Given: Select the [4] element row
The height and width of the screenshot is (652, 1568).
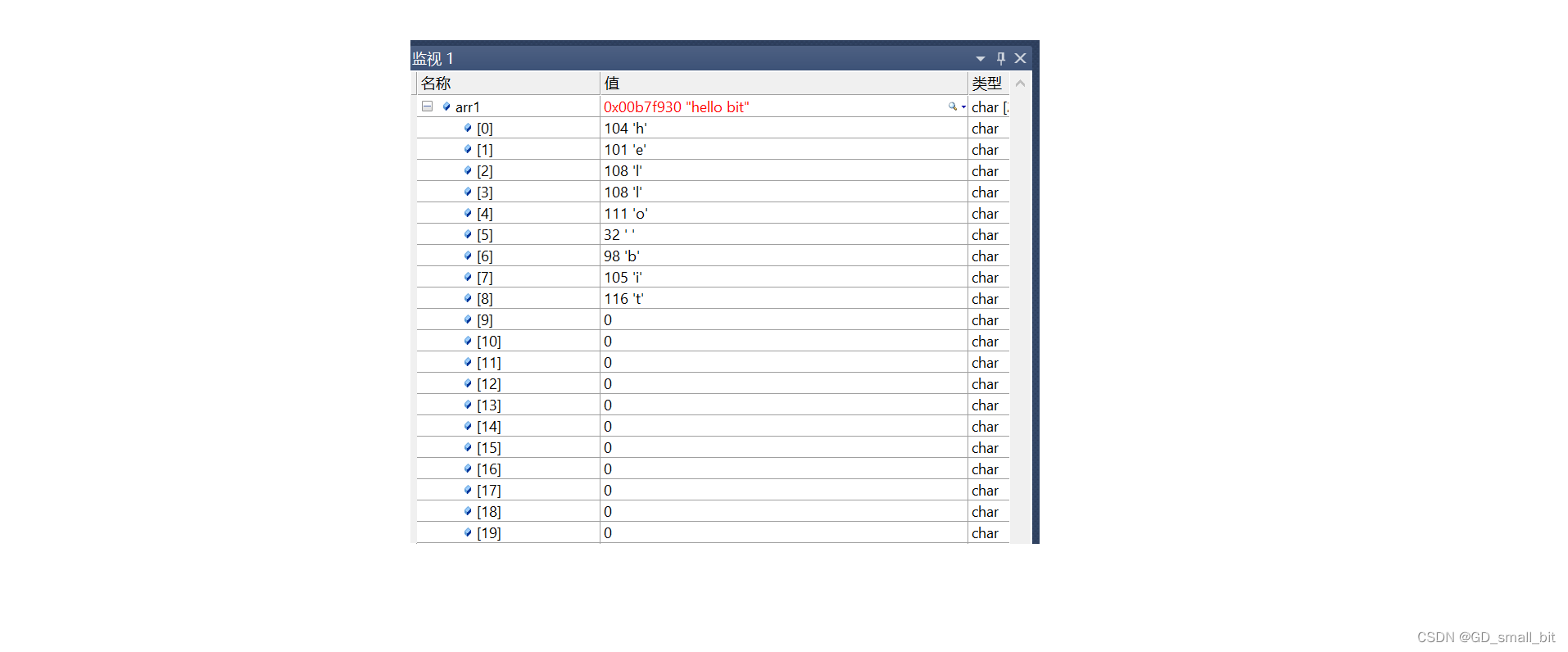Looking at the screenshot, I should [x=713, y=213].
